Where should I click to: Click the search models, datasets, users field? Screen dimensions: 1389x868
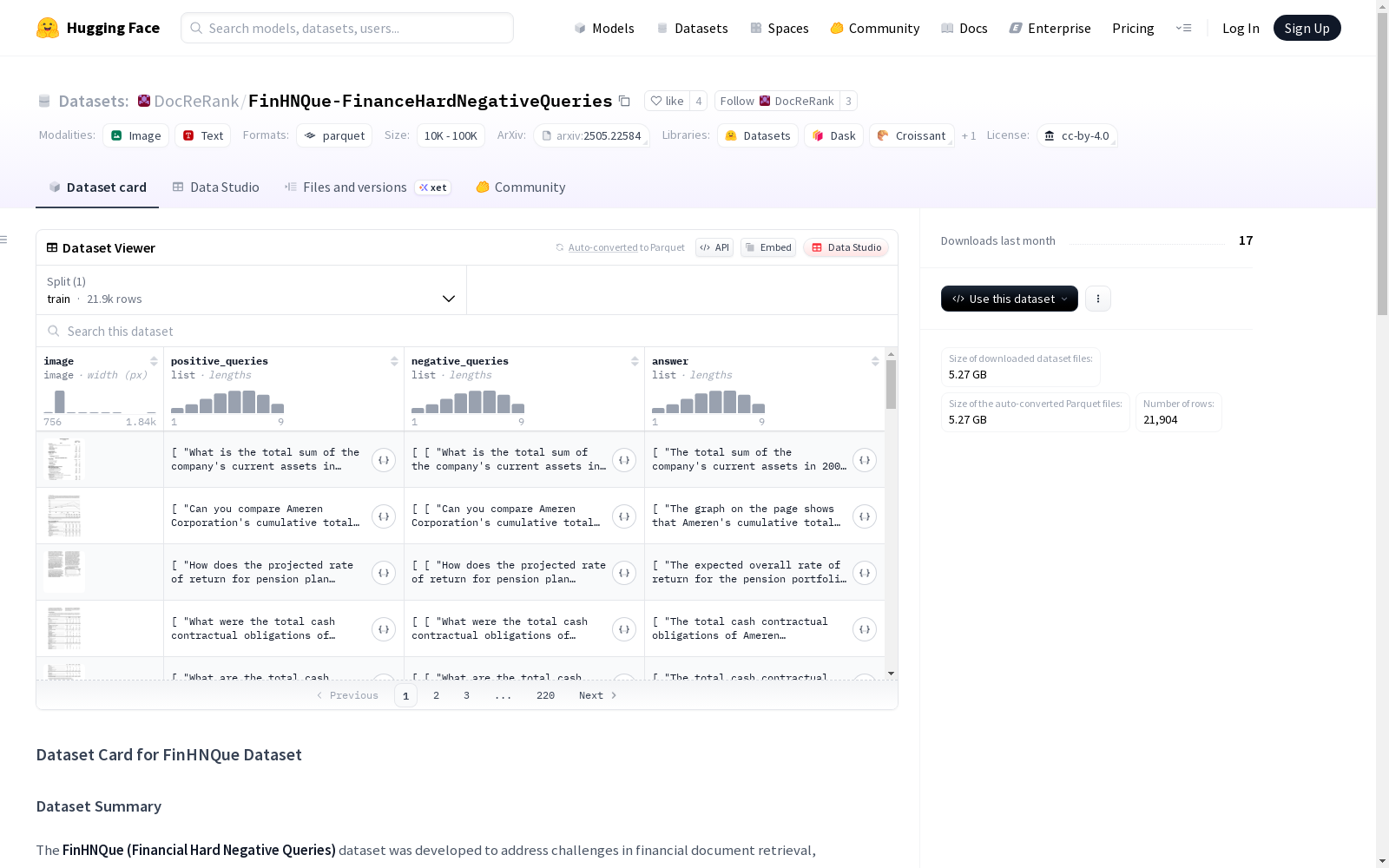coord(347,28)
